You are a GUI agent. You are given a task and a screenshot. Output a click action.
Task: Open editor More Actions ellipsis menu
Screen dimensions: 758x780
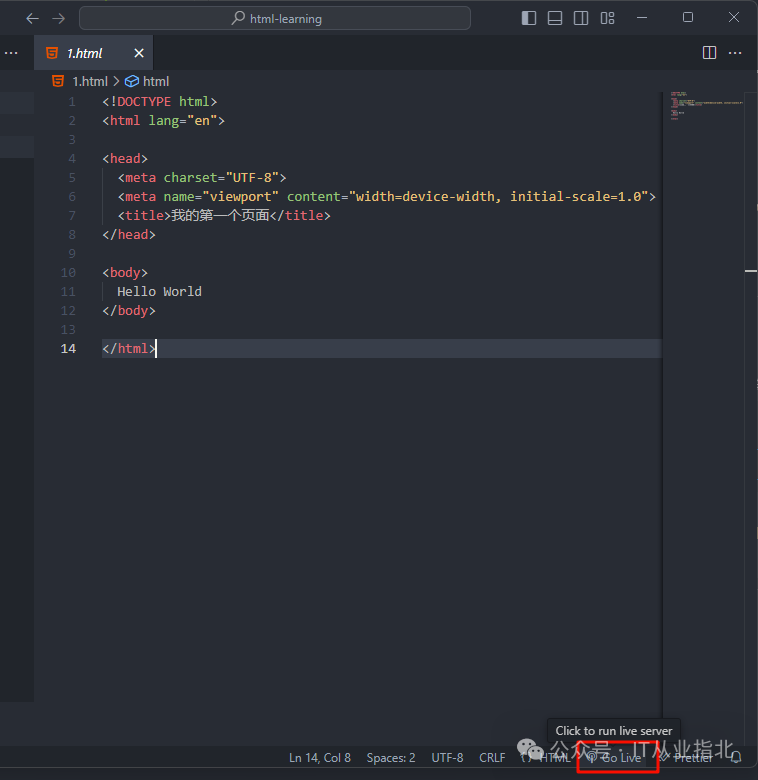pos(736,53)
